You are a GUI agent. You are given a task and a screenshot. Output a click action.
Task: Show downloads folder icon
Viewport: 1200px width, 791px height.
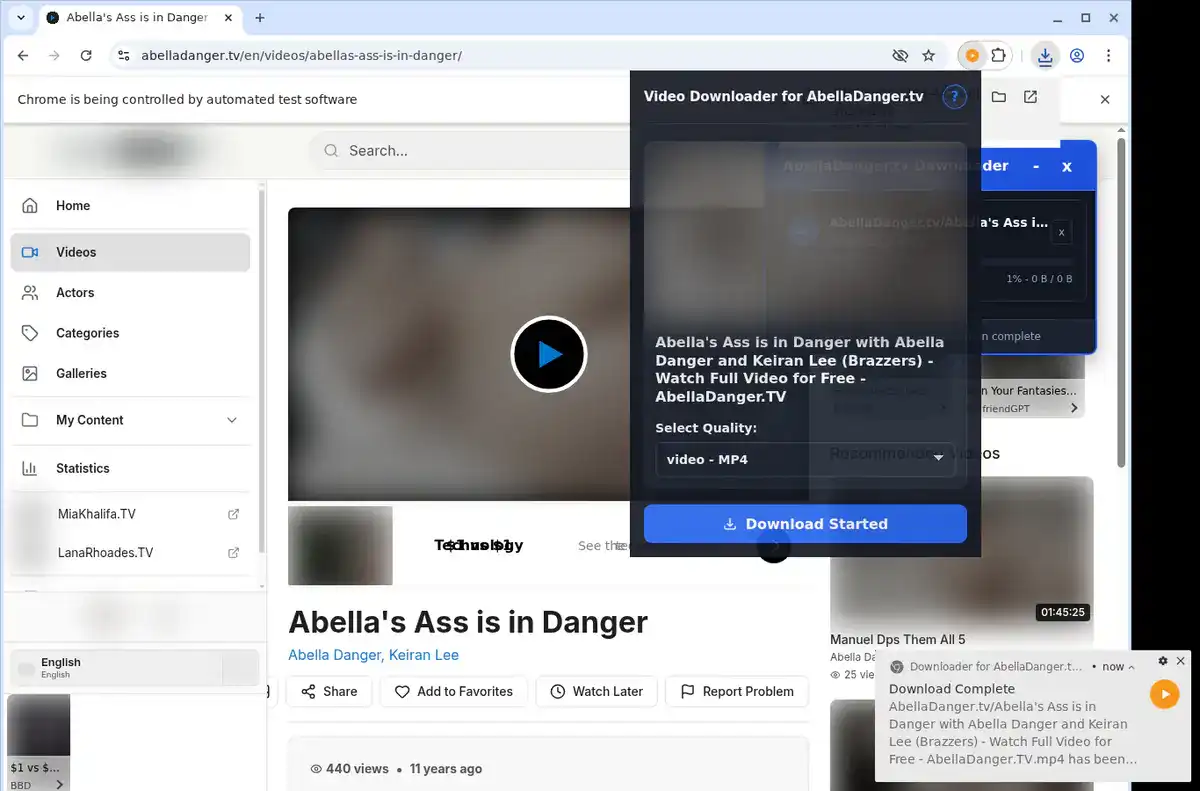[x=998, y=97]
